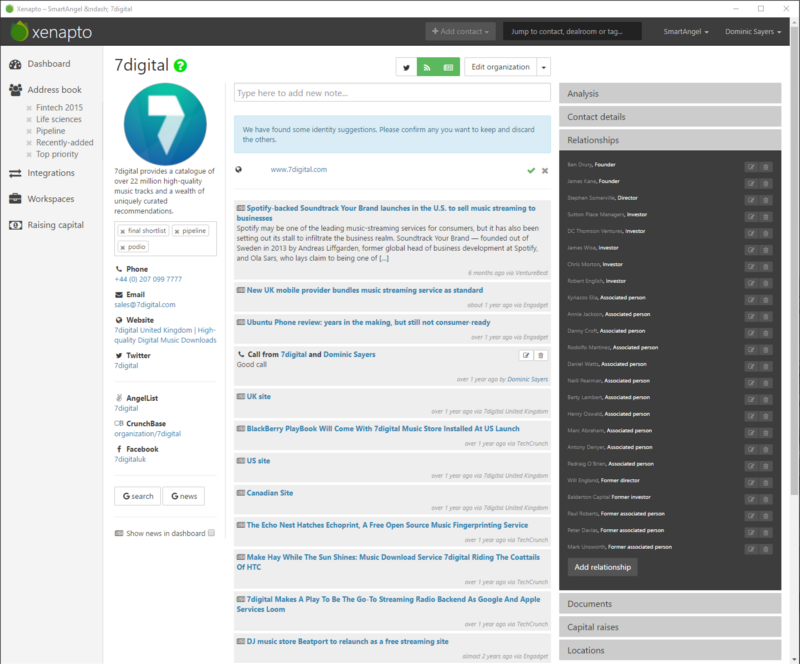
Task: Click the Google news button
Action: tap(184, 496)
